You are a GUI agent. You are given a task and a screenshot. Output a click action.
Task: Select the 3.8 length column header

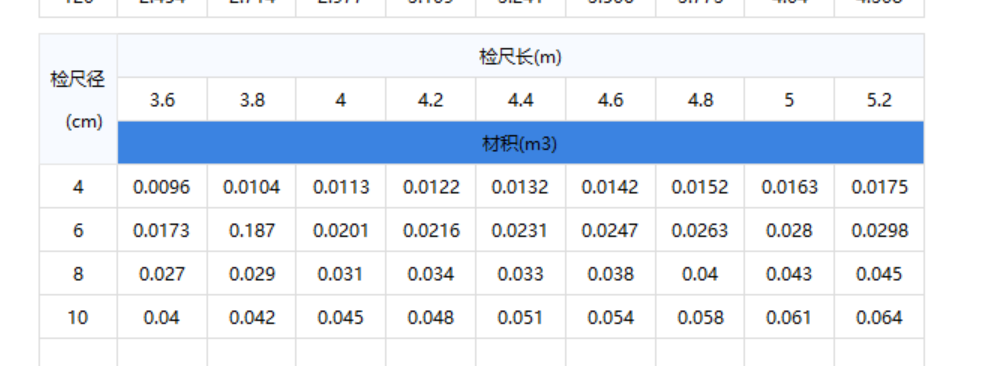[x=252, y=100]
